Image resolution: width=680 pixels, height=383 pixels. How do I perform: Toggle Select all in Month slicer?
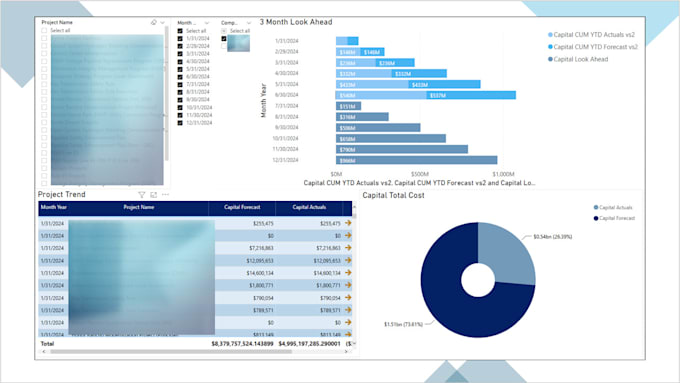coord(180,31)
